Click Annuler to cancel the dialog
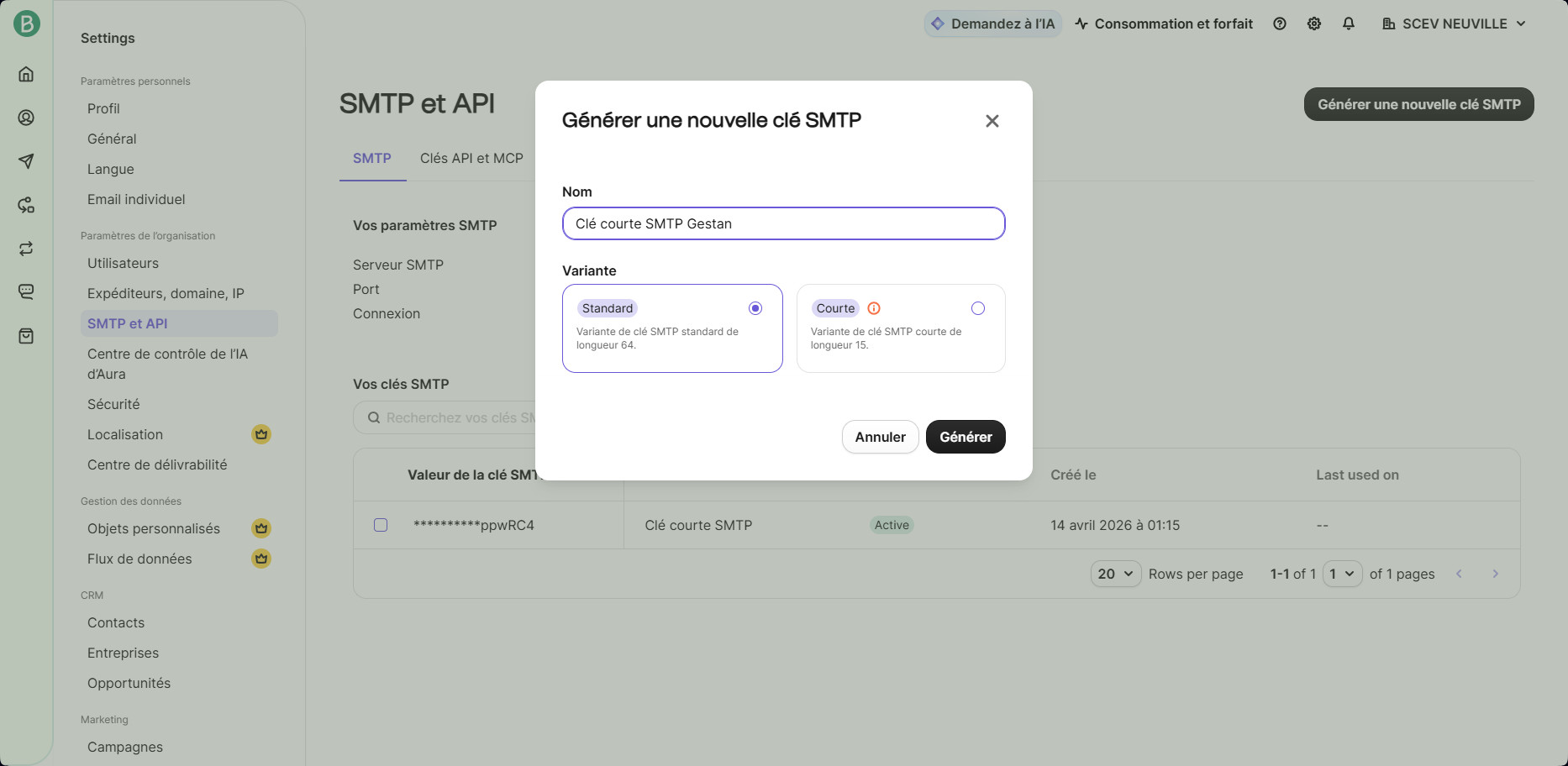The height and width of the screenshot is (766, 1568). click(x=880, y=437)
